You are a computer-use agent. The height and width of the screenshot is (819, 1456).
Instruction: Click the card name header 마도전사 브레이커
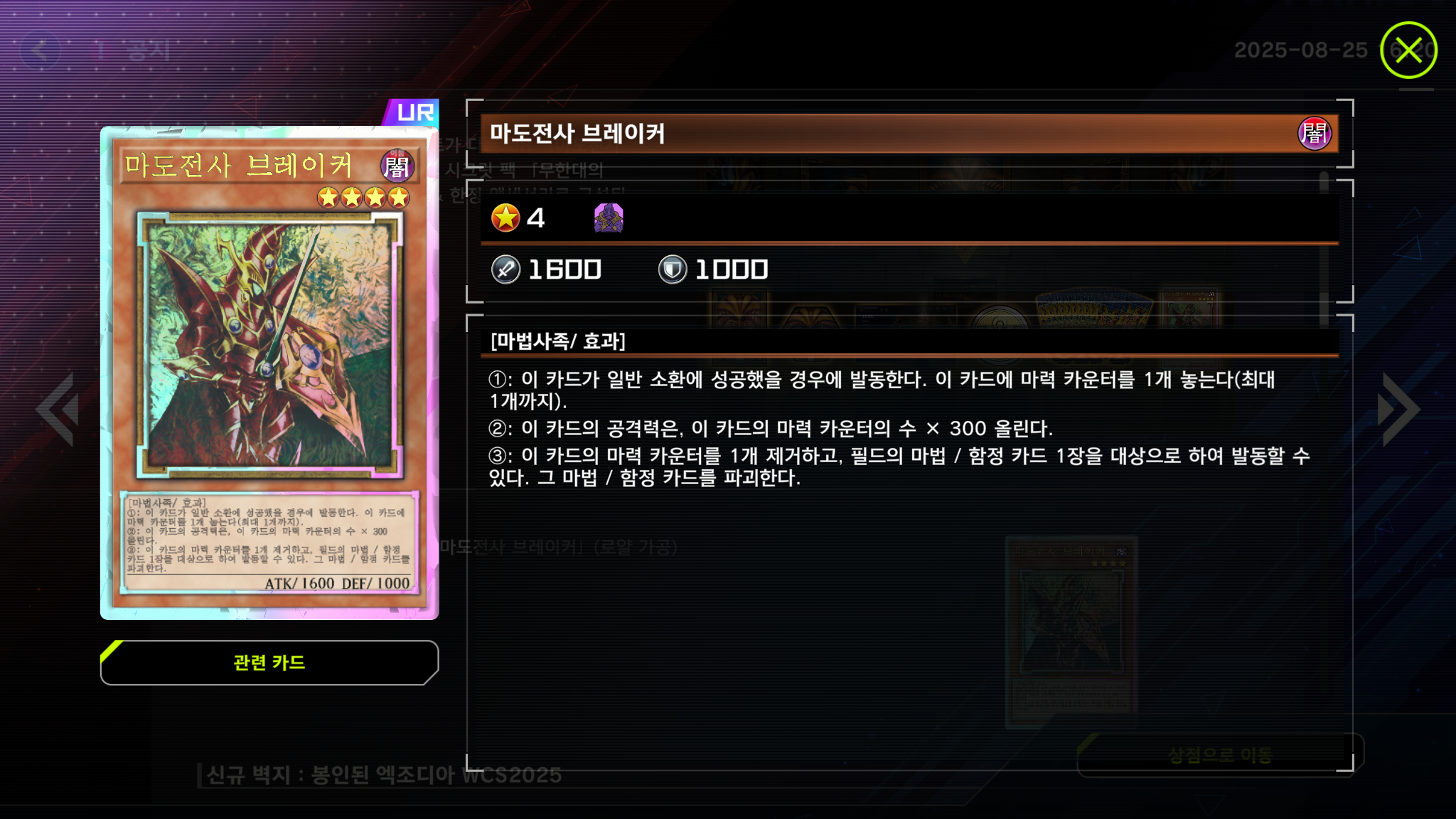(x=577, y=134)
